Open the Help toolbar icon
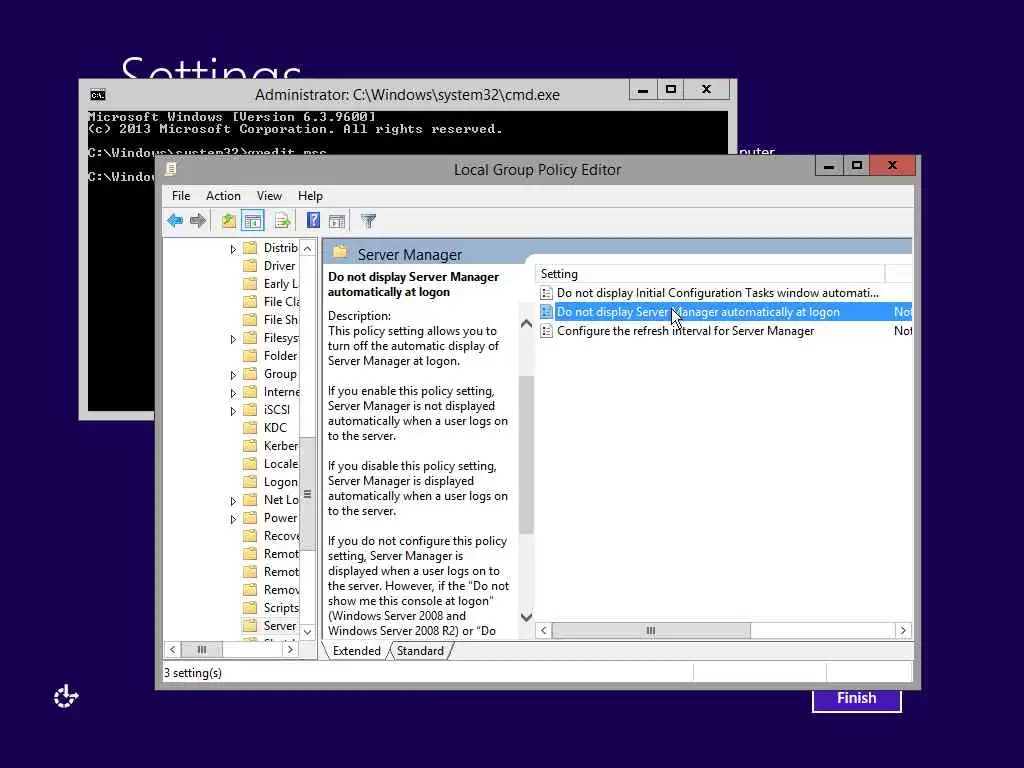Viewport: 1024px width, 768px height. tap(313, 221)
